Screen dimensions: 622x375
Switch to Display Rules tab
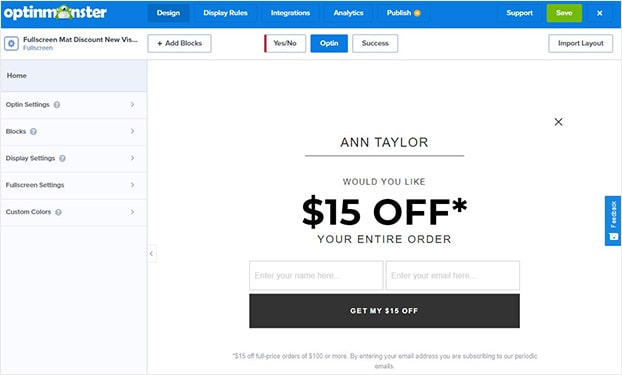pyautogui.click(x=225, y=13)
